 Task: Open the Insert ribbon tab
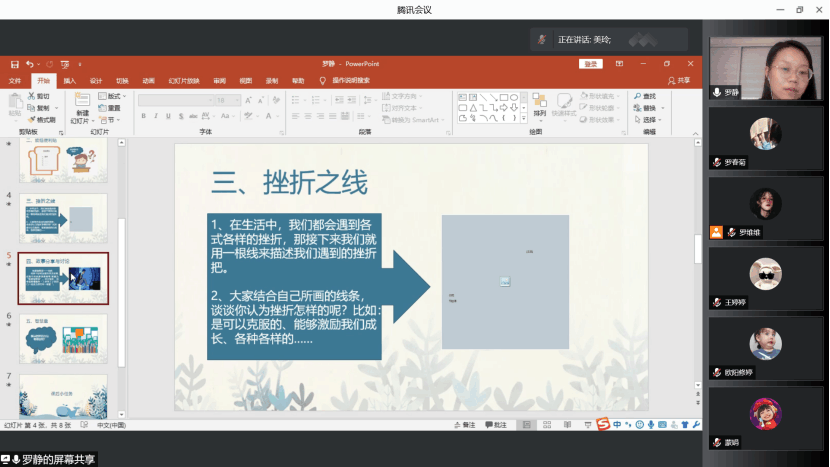(69, 80)
